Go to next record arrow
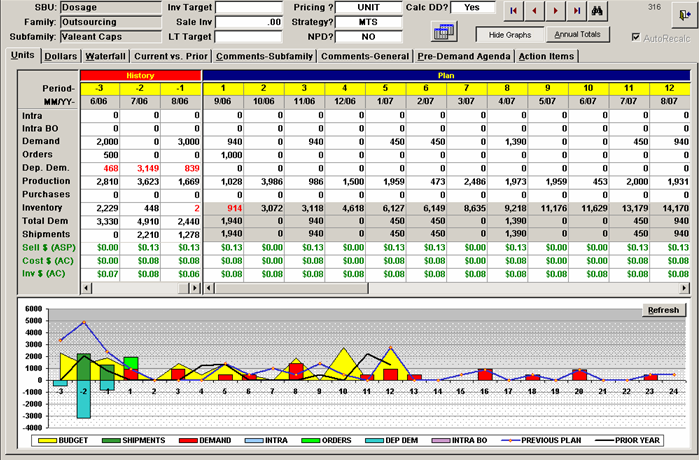 point(555,11)
